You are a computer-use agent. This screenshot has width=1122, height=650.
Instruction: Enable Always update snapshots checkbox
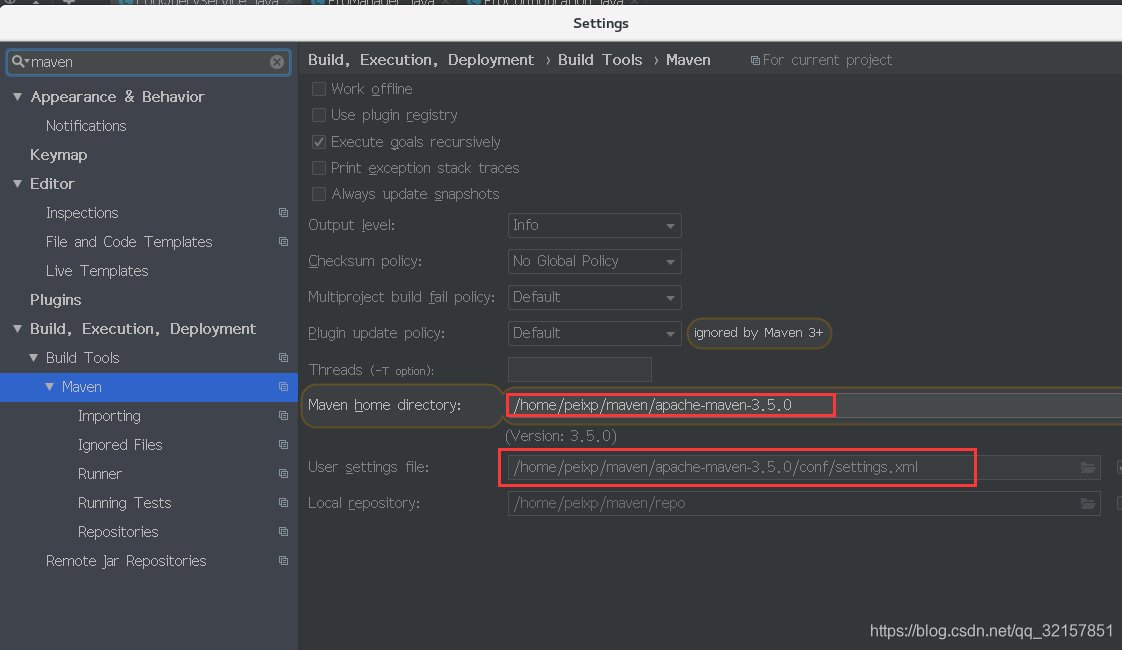[x=319, y=194]
